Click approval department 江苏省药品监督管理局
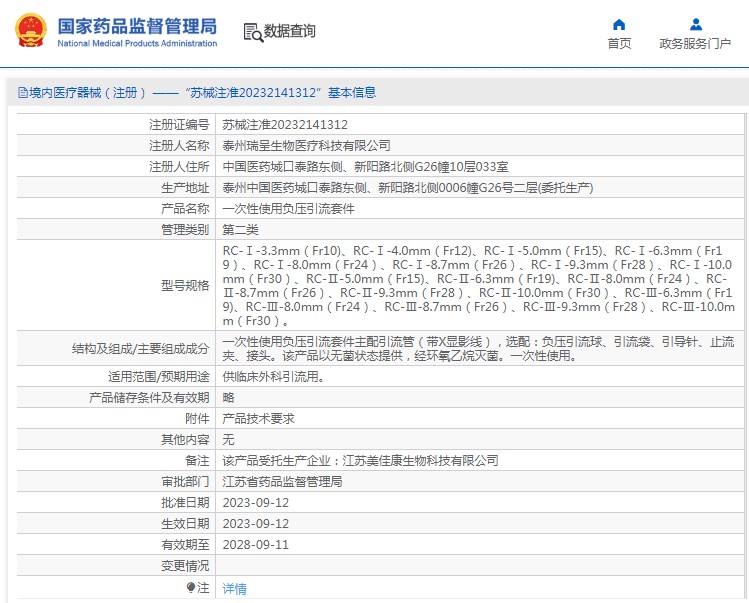 282,482
